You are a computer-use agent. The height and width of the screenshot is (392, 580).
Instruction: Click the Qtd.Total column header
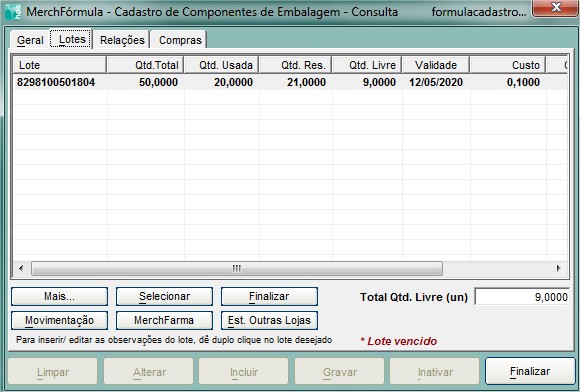(x=145, y=65)
